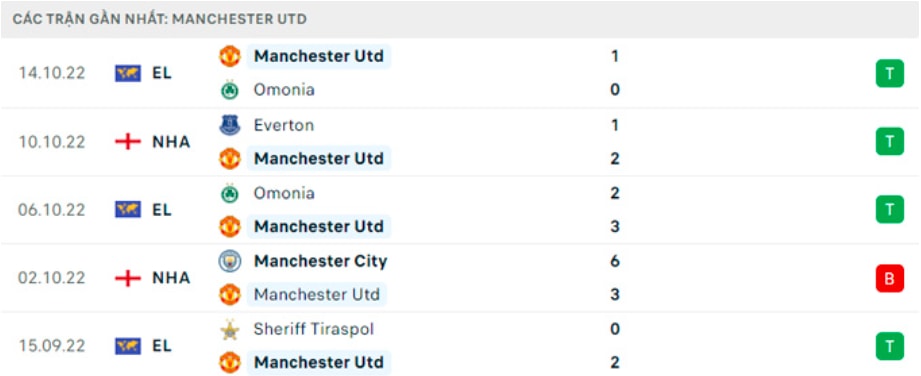Click the green T badge for the 14.10.22 match
This screenshot has height=376, width=921.
click(889, 73)
